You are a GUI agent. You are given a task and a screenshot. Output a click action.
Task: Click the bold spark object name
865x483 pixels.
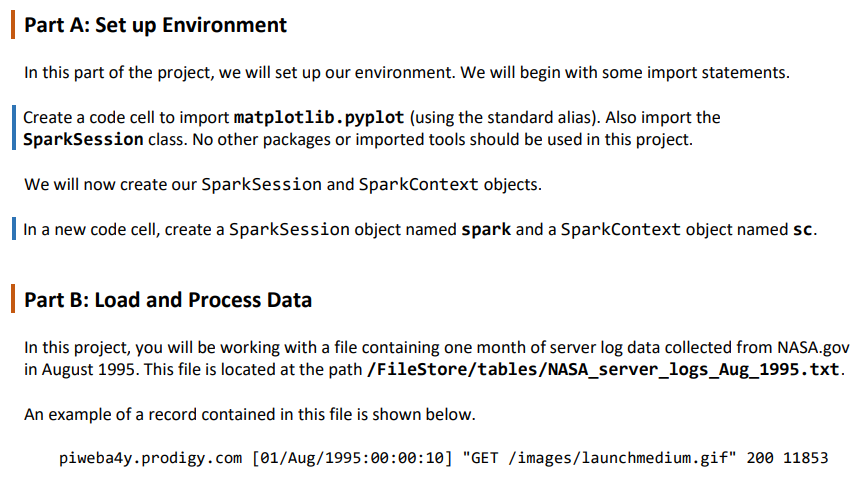pos(486,229)
